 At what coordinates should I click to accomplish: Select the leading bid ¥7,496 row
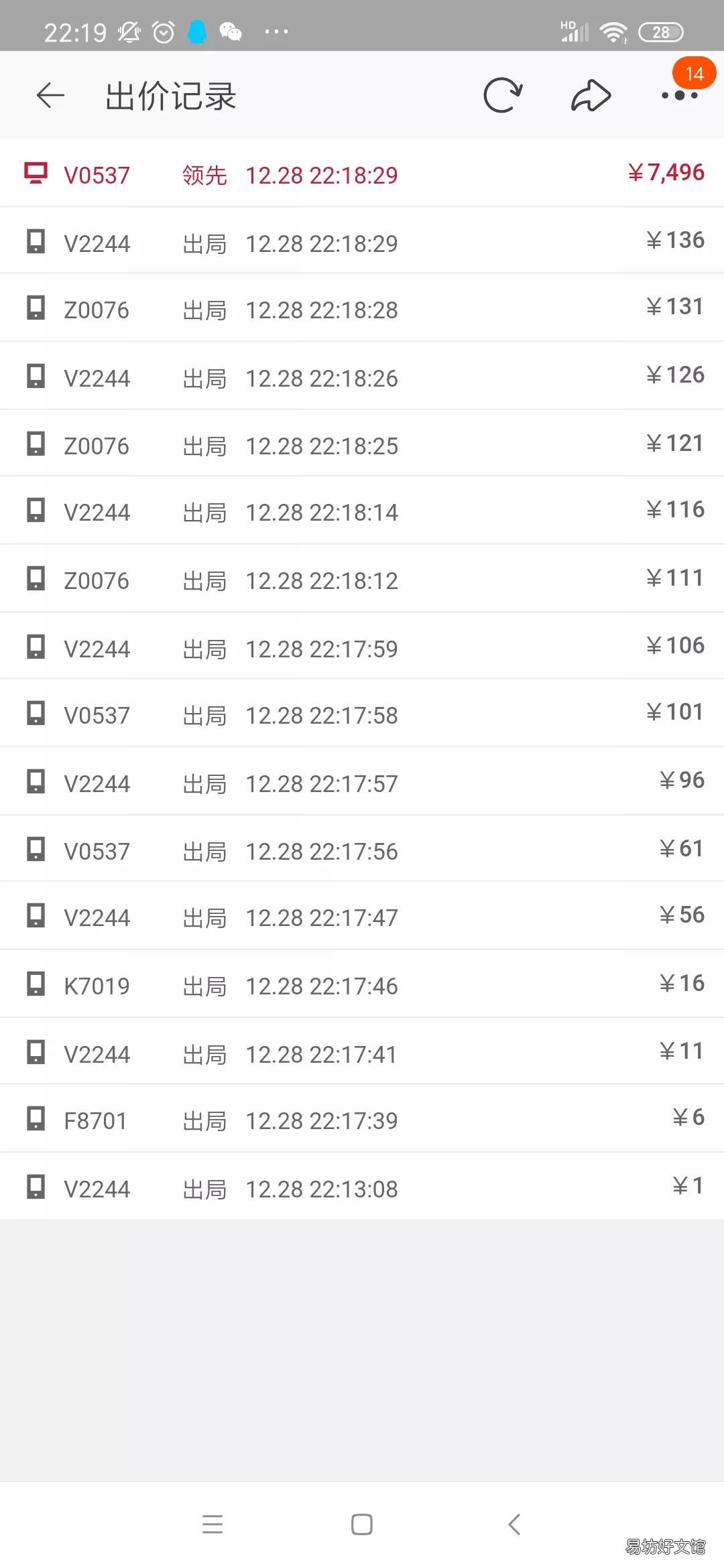[x=362, y=174]
